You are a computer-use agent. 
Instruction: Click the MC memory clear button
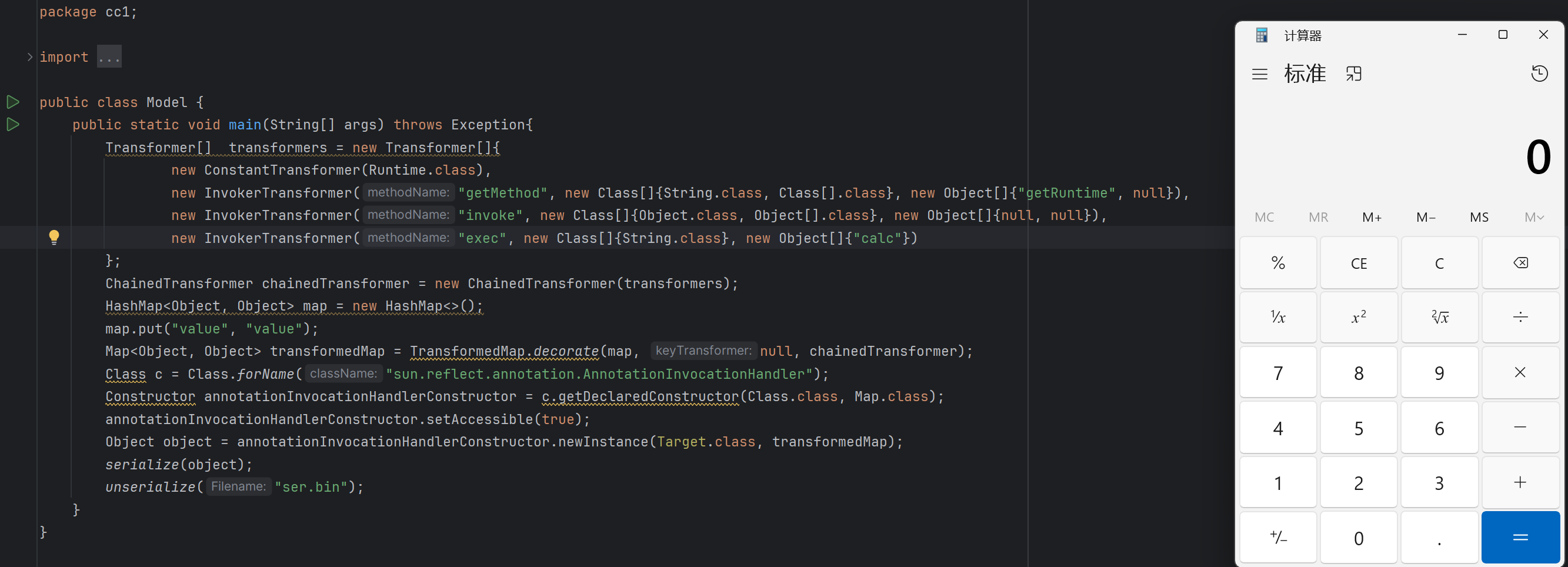click(1264, 217)
